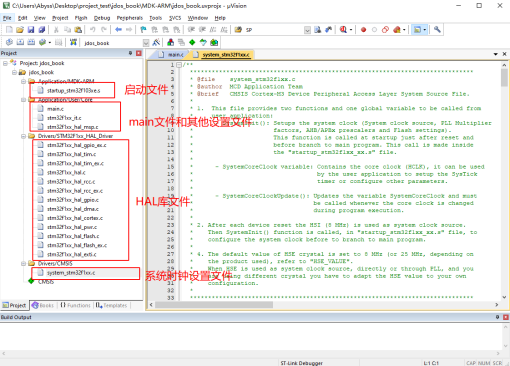
Task: Open dropdown arrow beside window layout icon
Action: [425, 30]
